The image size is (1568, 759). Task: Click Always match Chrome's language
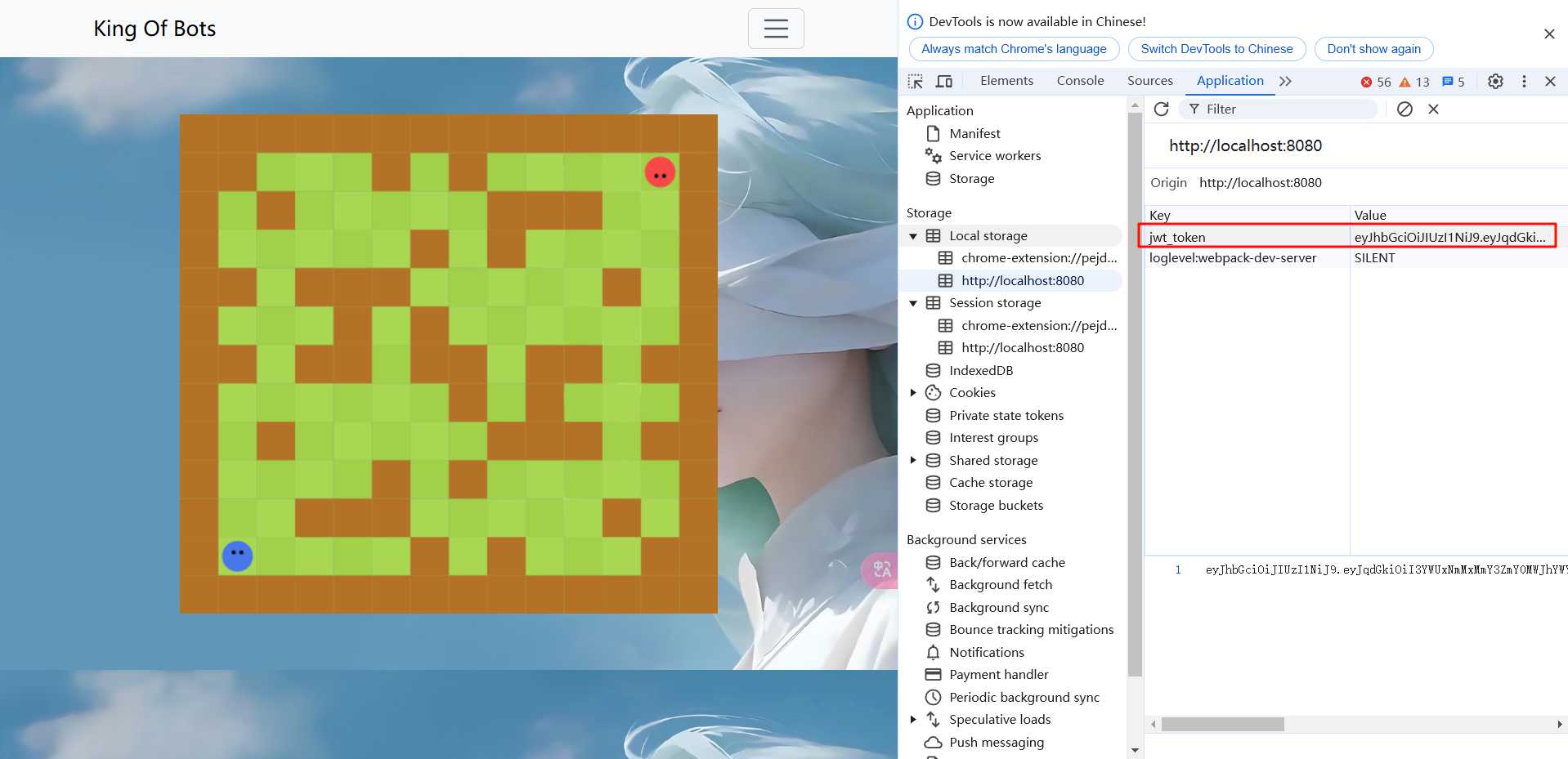tap(1014, 49)
